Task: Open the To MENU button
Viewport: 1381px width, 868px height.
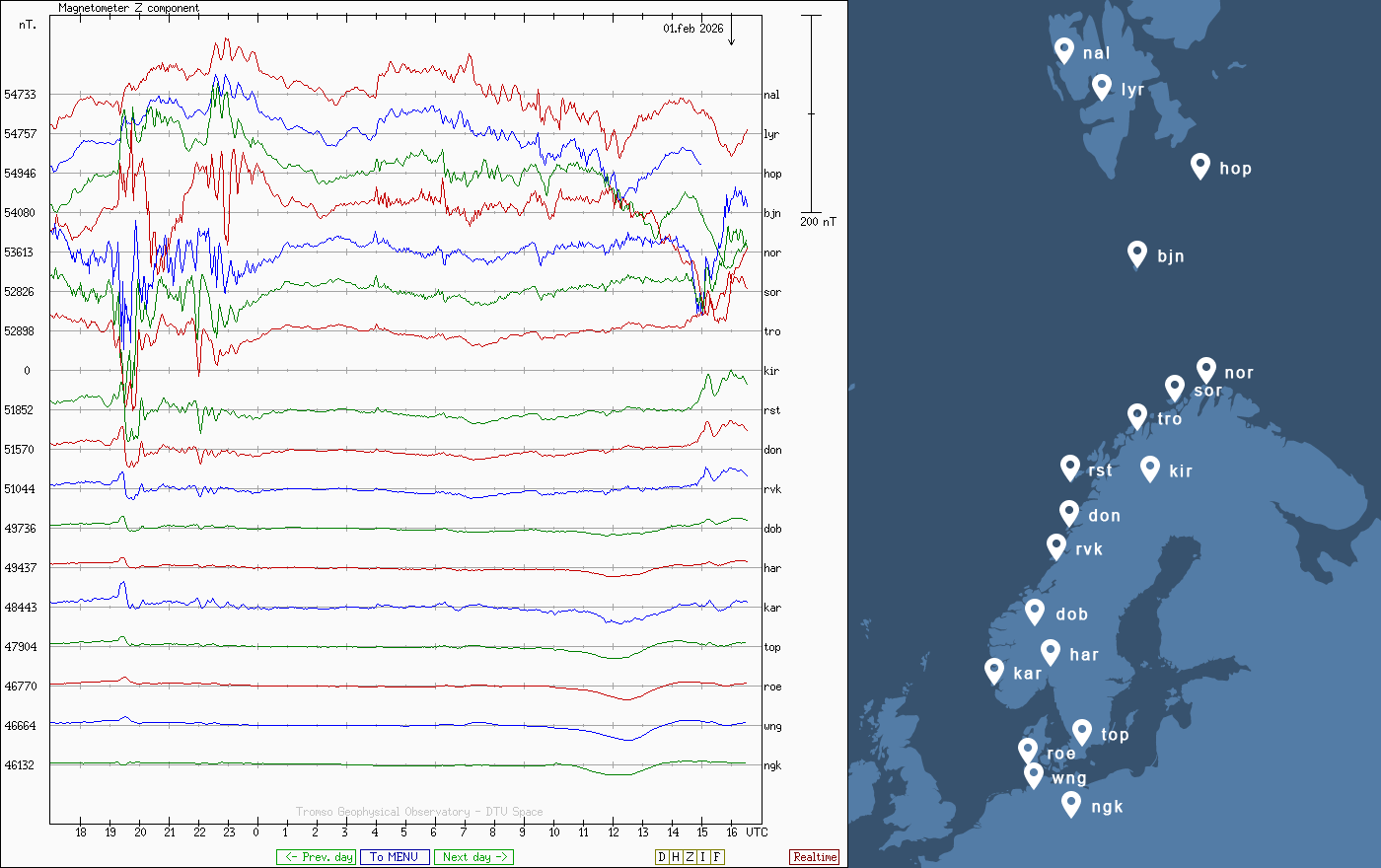Action: pyautogui.click(x=395, y=857)
